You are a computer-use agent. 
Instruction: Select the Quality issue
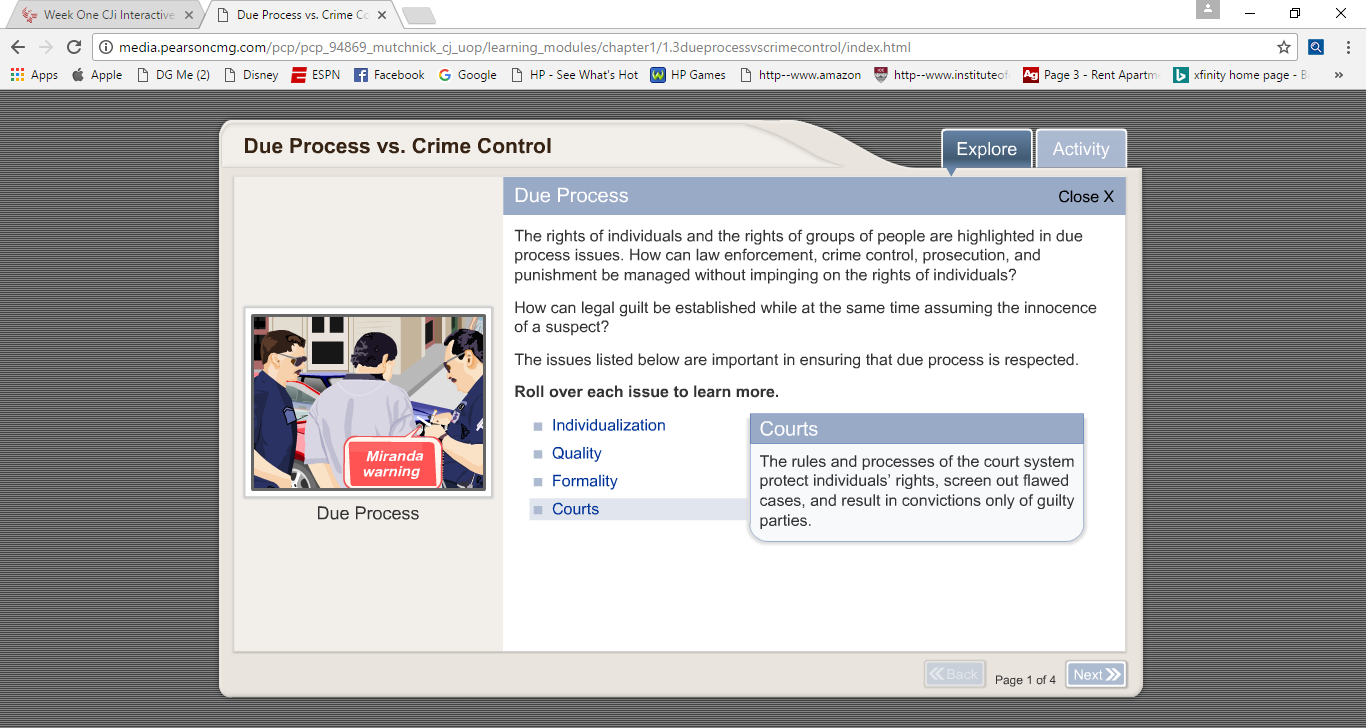tap(576, 453)
